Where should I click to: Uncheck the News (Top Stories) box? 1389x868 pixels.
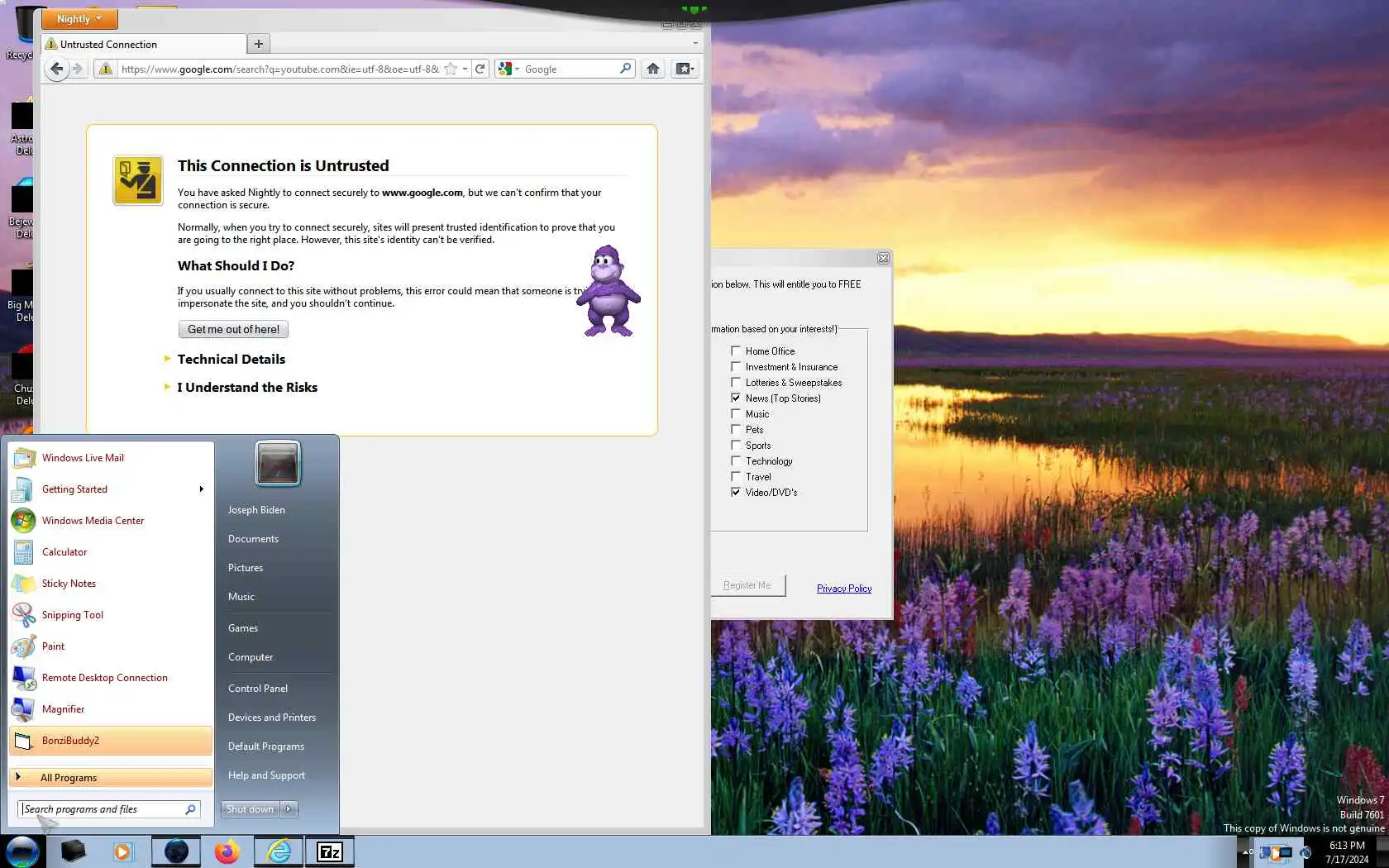coord(736,398)
